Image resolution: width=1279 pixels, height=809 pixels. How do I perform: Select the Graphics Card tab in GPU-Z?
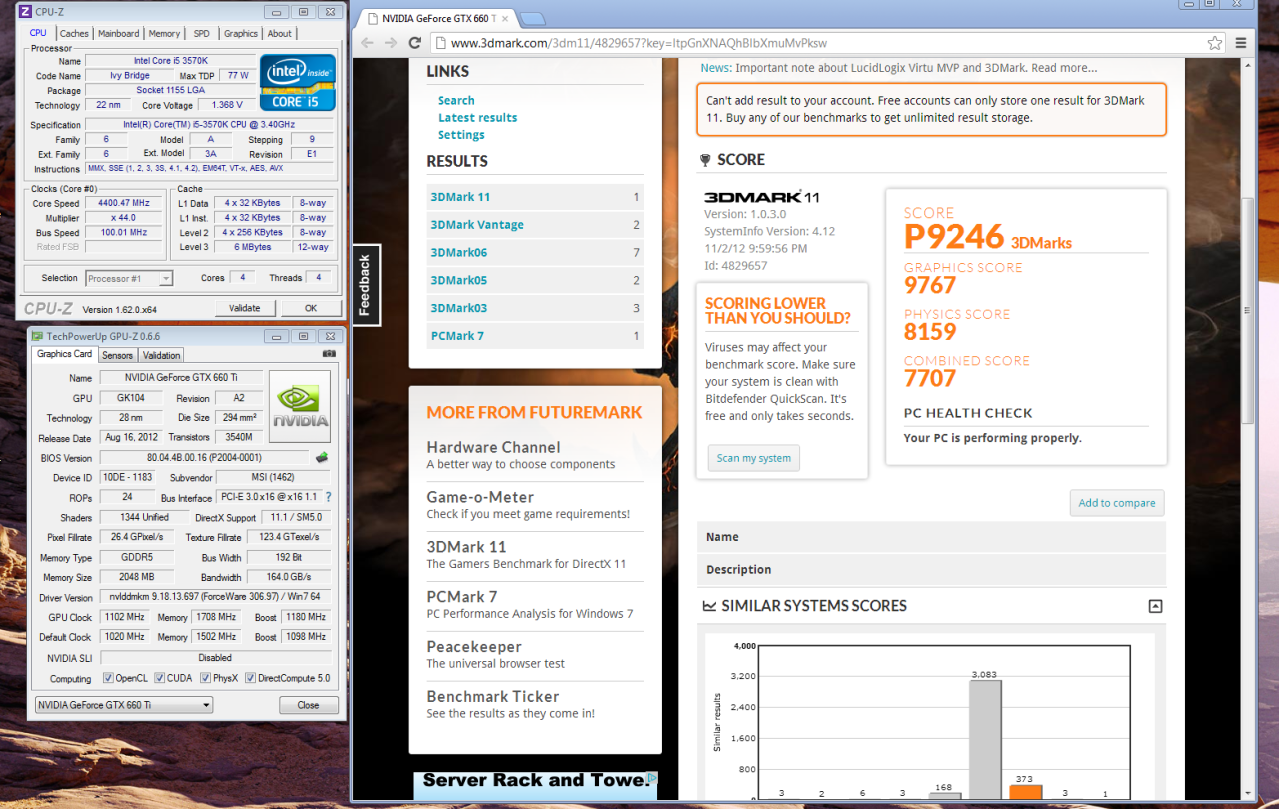pyautogui.click(x=64, y=354)
